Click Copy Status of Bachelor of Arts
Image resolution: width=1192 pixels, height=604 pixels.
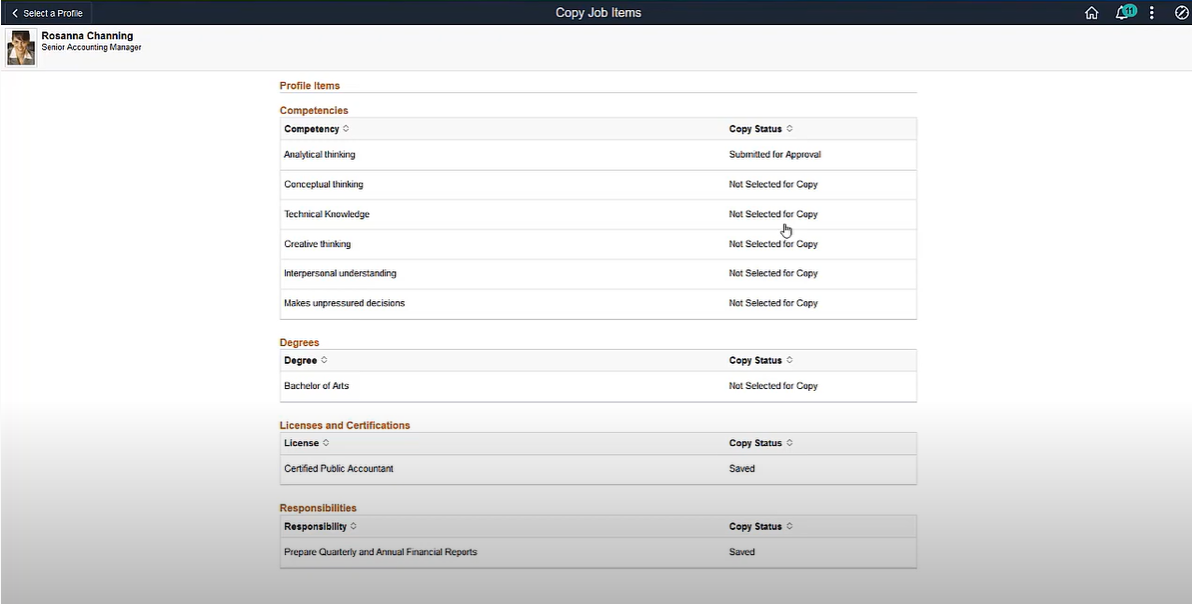point(773,386)
